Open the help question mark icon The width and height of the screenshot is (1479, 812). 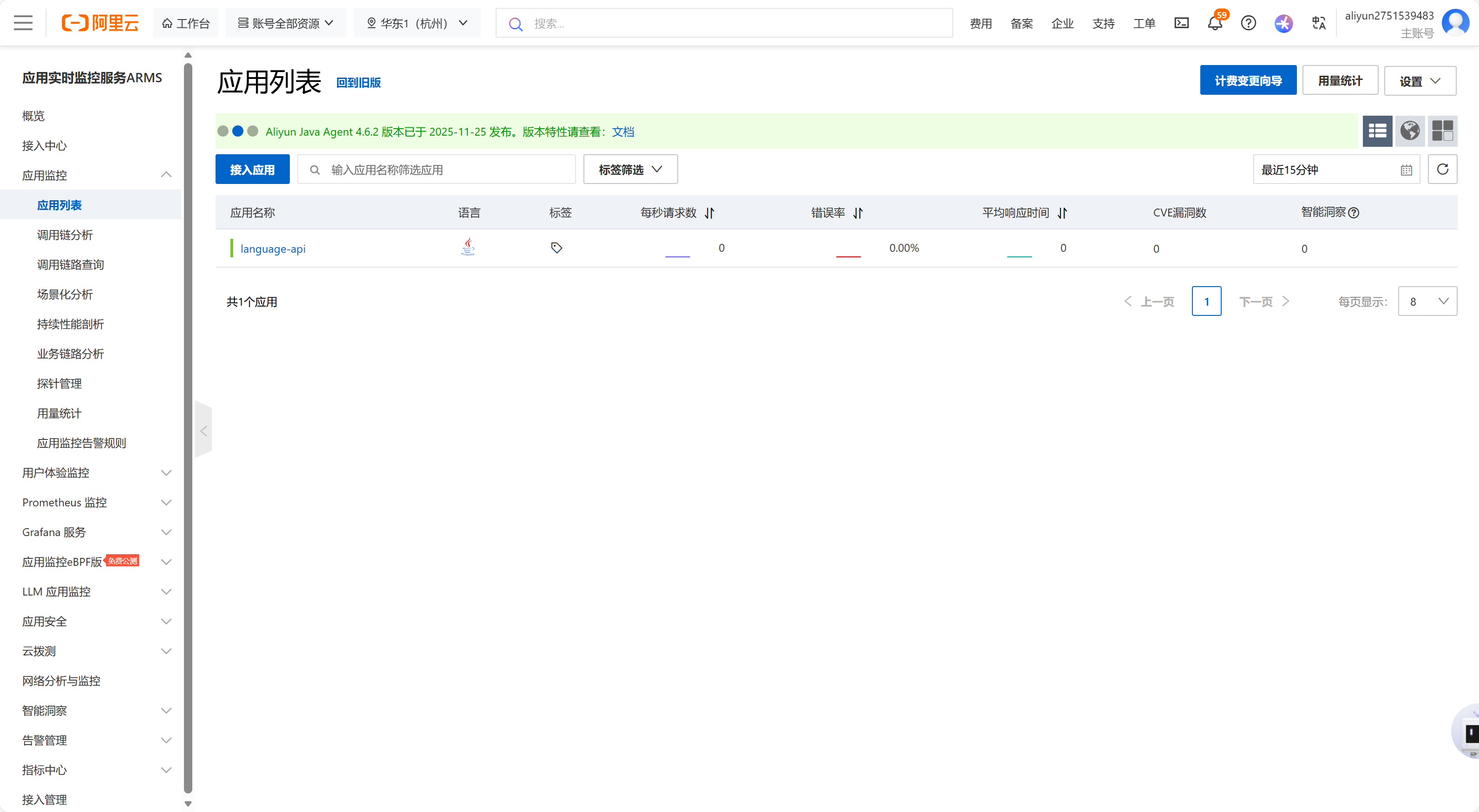pyautogui.click(x=1248, y=24)
